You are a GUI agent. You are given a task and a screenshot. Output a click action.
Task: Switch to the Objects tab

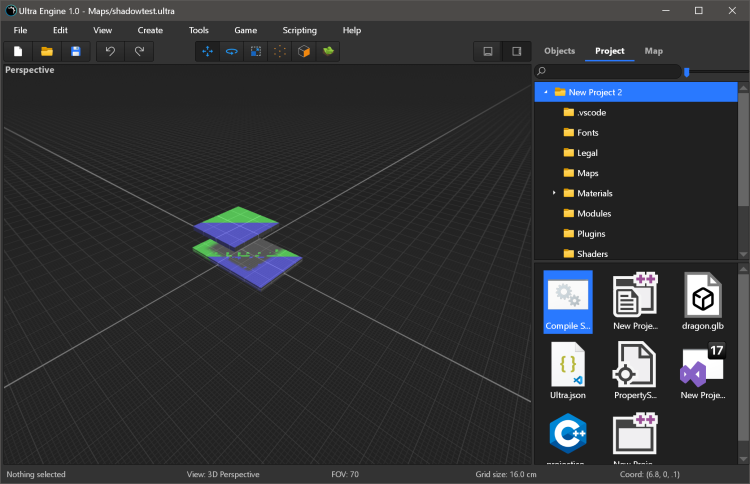pos(559,51)
